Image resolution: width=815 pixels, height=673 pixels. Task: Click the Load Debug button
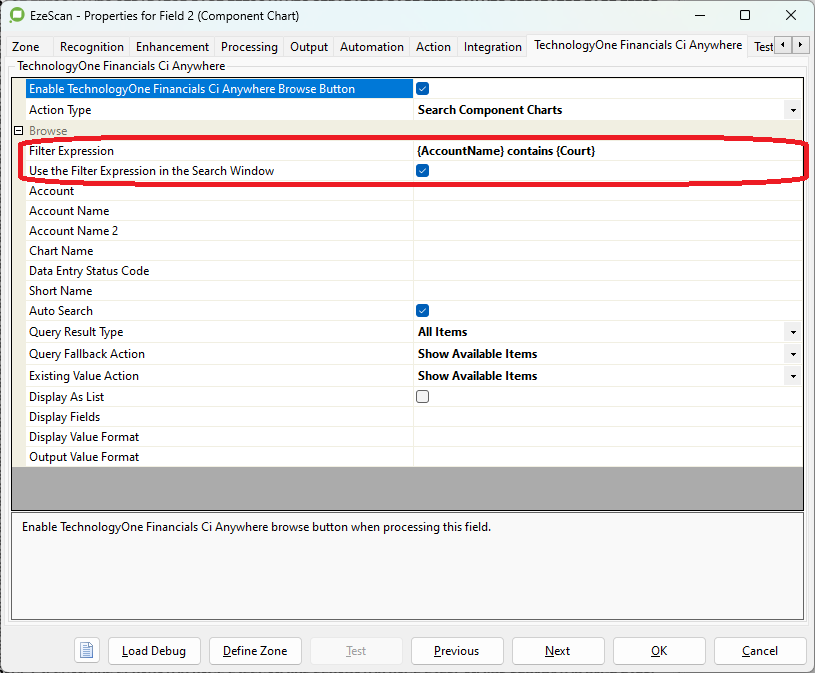coord(154,650)
